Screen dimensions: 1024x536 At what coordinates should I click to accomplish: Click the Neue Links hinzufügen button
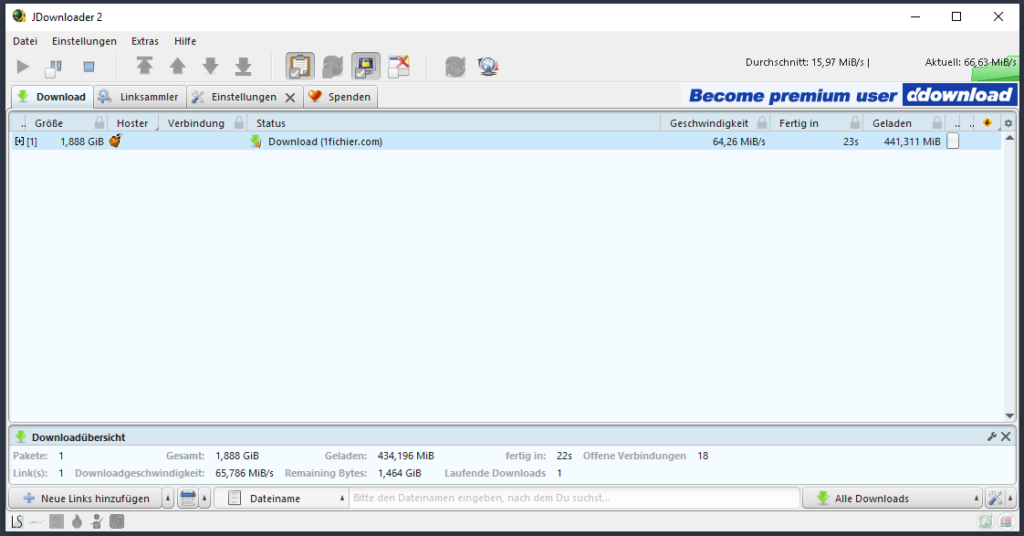coord(86,498)
